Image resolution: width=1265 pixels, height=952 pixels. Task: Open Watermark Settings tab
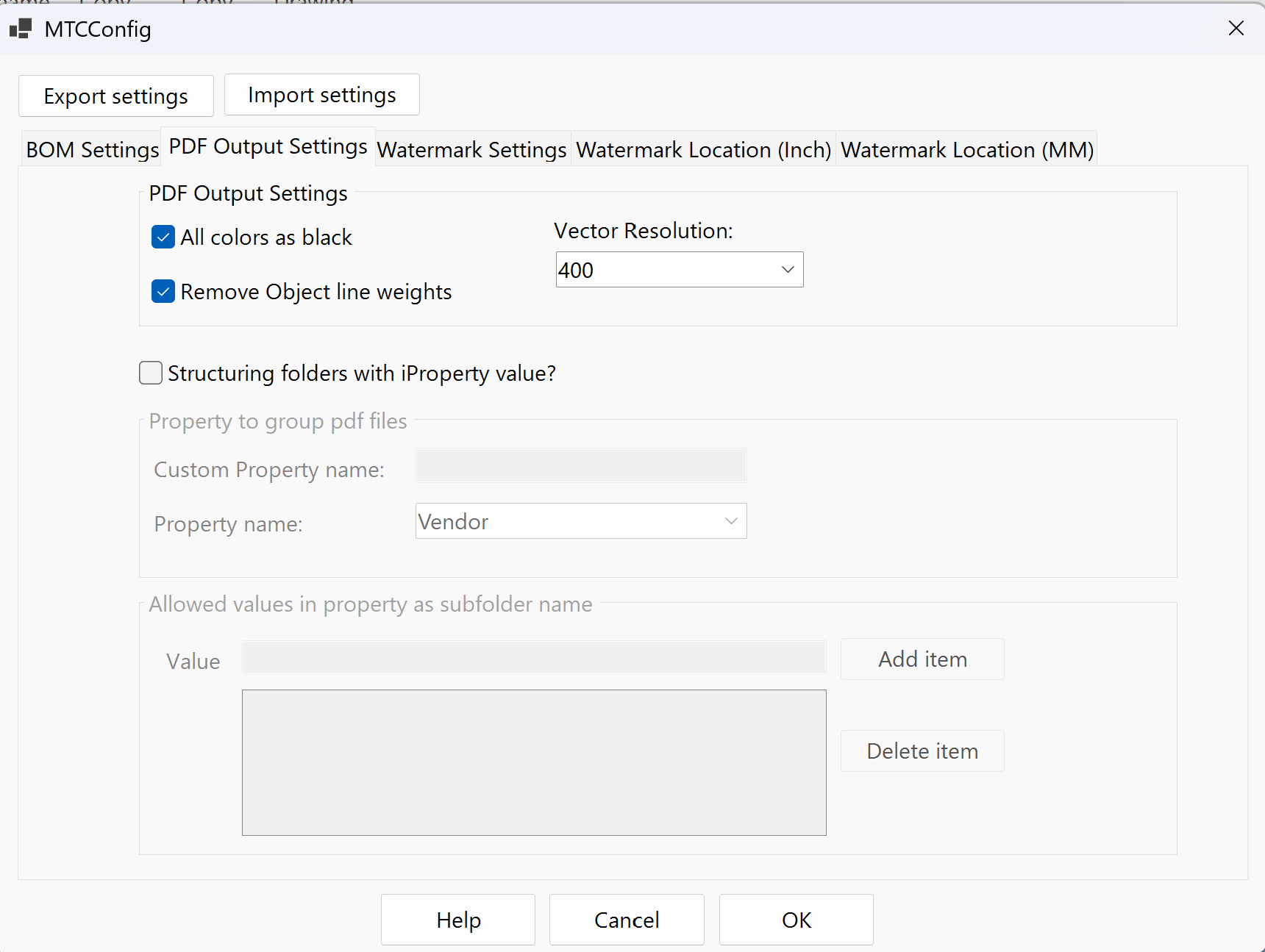[471, 149]
